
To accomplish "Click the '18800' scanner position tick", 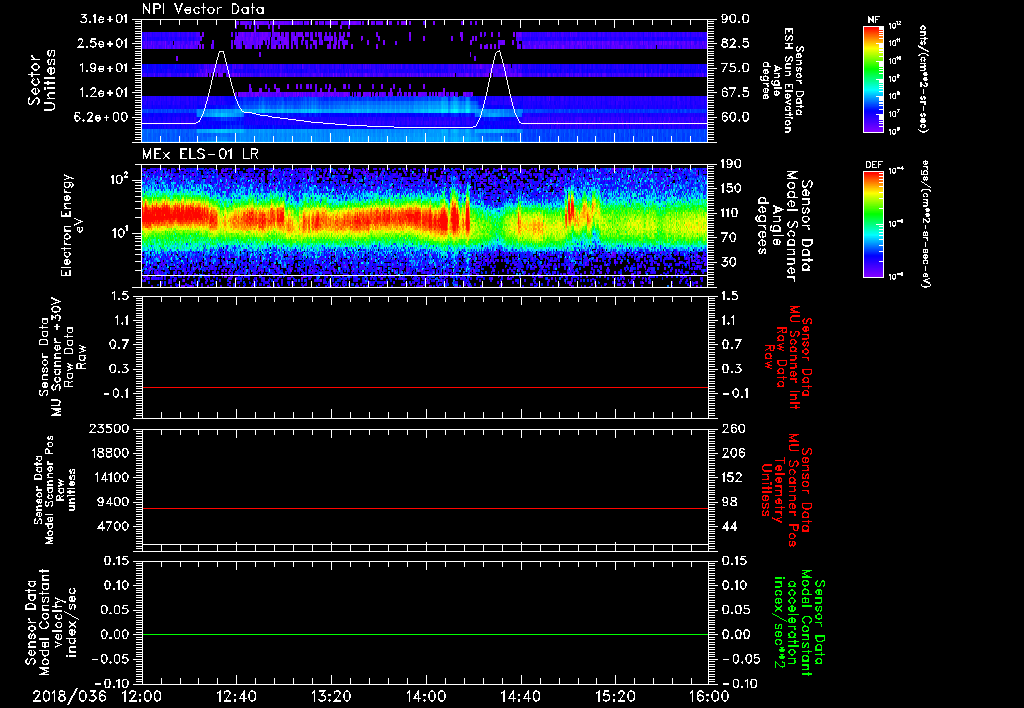I will point(110,453).
